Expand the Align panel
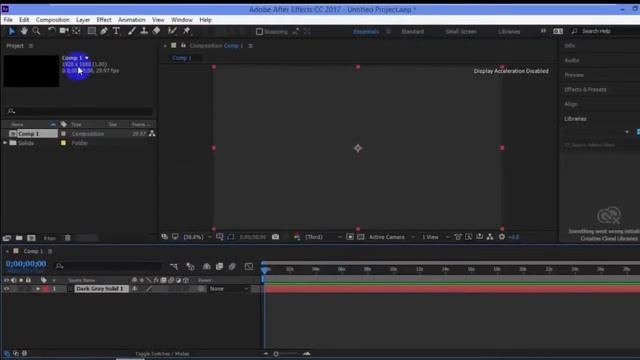The width and height of the screenshot is (640, 360). 571,104
